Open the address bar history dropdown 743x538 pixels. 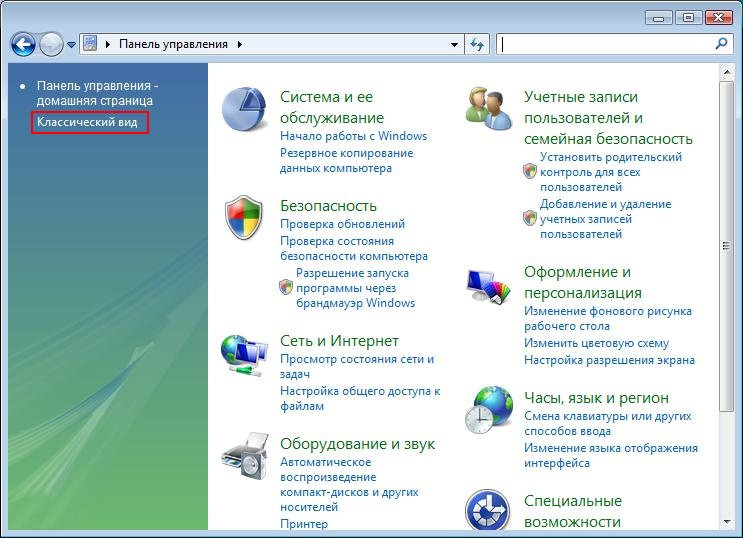(x=454, y=44)
